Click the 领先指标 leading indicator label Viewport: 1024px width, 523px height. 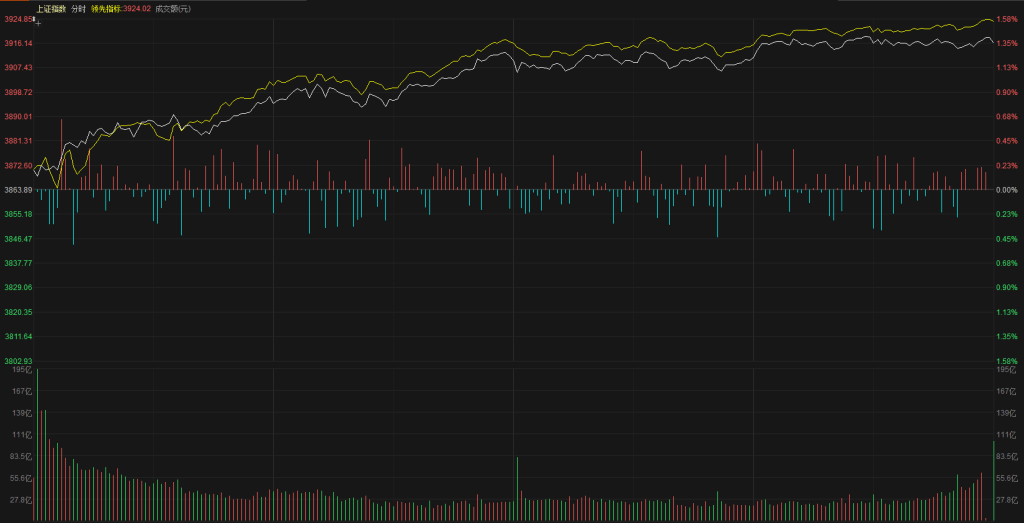(x=106, y=8)
